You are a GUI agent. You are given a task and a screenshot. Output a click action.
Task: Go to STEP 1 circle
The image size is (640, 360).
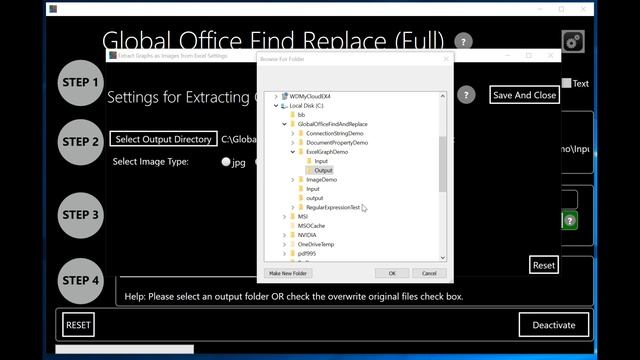pos(80,83)
